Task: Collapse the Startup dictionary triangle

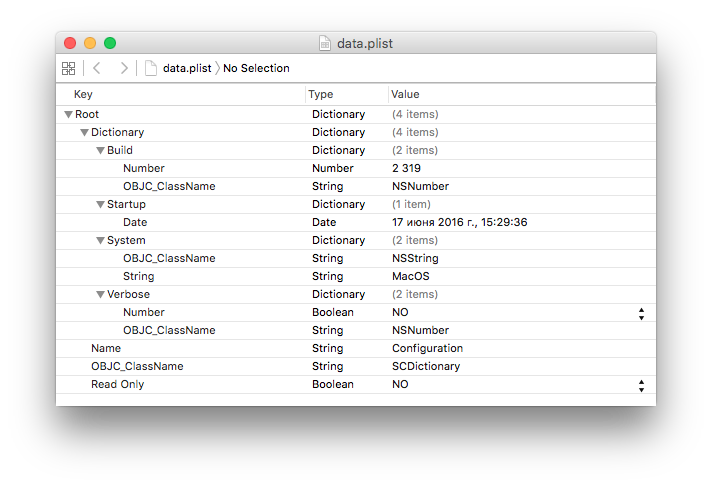Action: tap(100, 204)
